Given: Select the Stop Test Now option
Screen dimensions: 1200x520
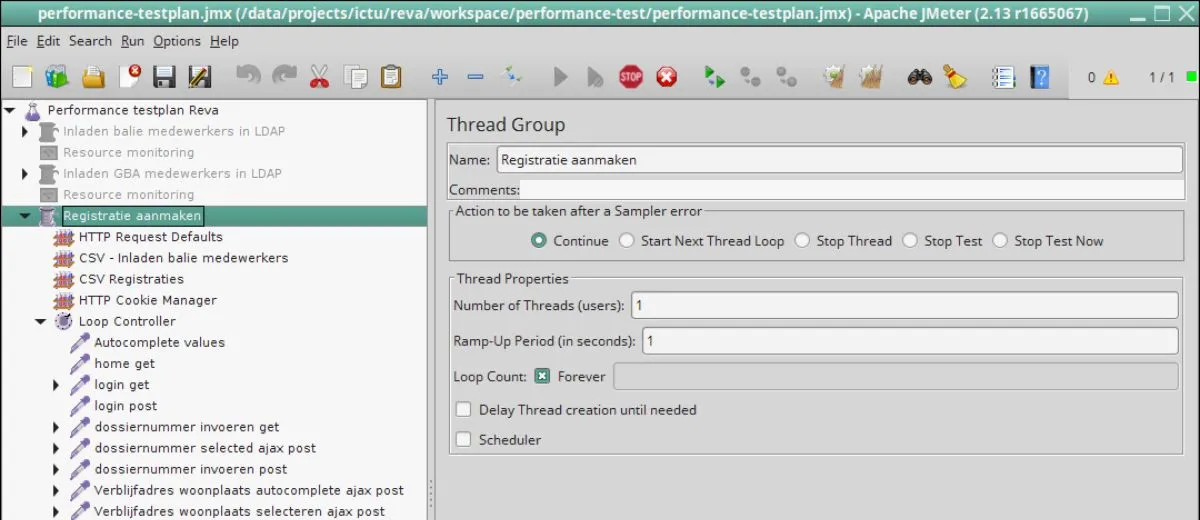Looking at the screenshot, I should (1000, 240).
